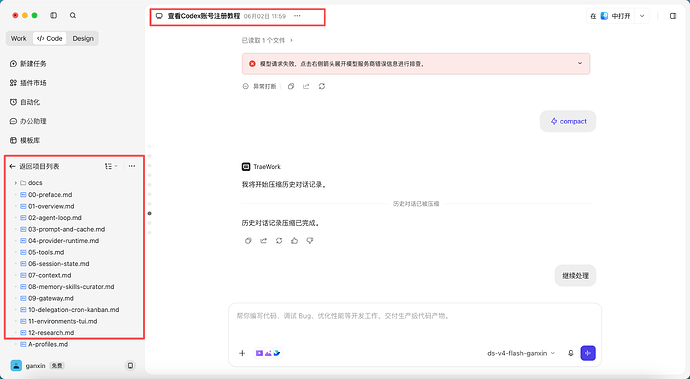Image resolution: width=690 pixels, height=379 pixels.
Task: Switch to the Work tab
Action: coord(18,38)
